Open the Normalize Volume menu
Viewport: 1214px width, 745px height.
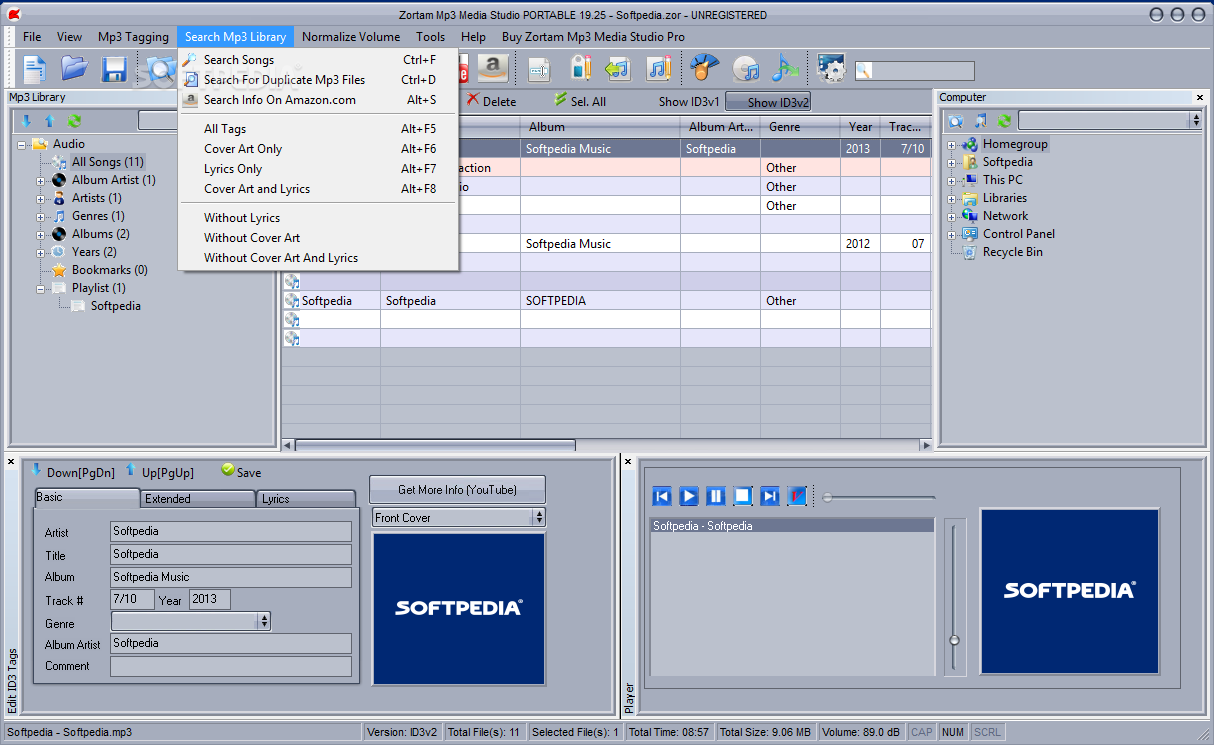pyautogui.click(x=351, y=37)
